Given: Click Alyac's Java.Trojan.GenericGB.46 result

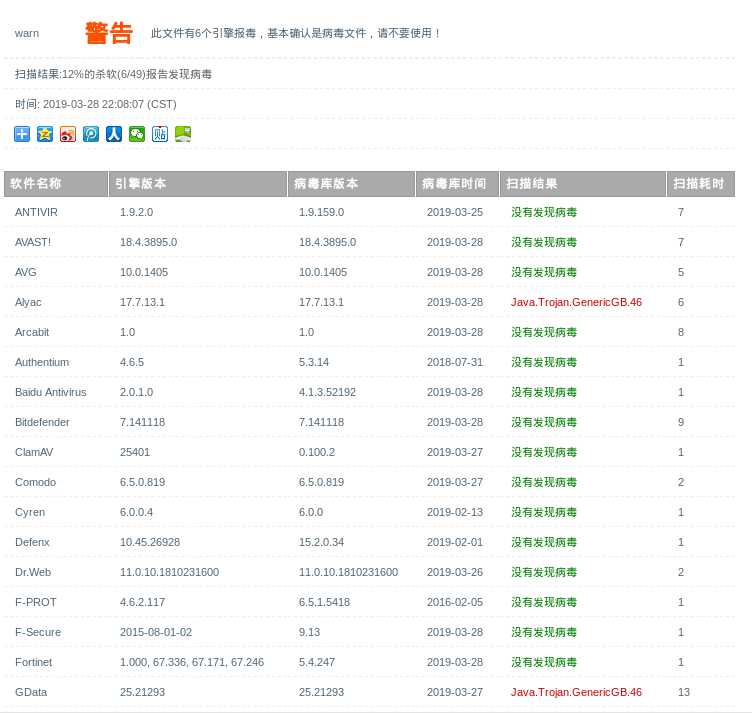Looking at the screenshot, I should click(576, 302).
